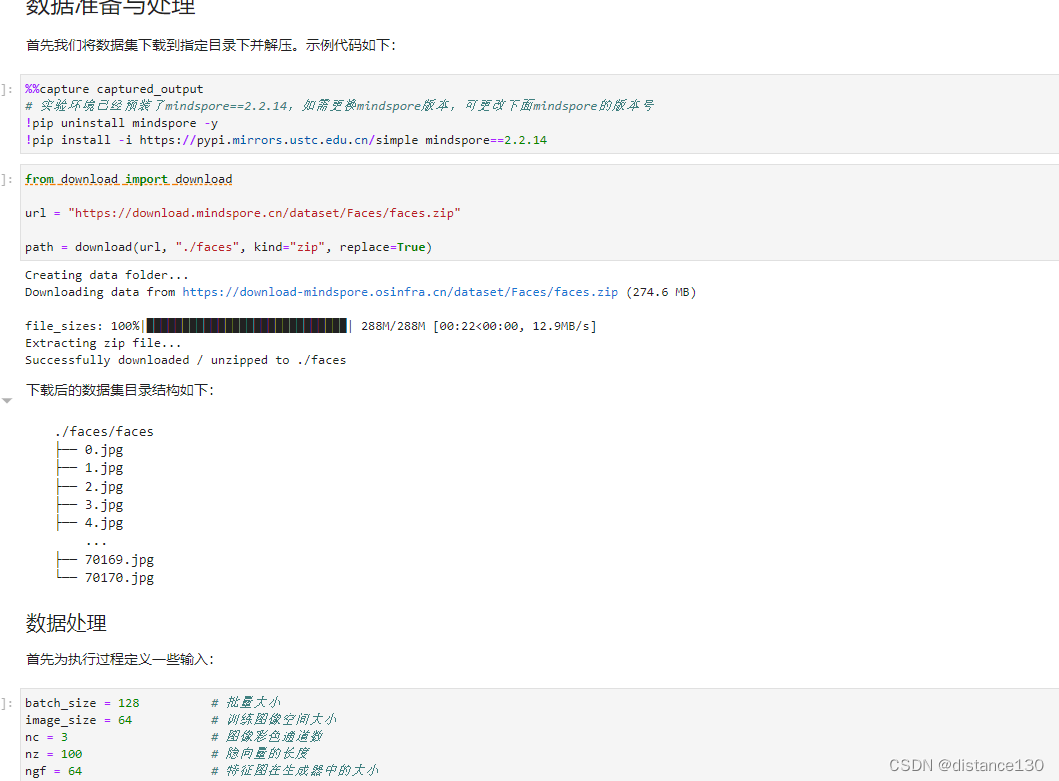The width and height of the screenshot is (1059, 781).
Task: Click the '数据处理' heading
Action: pos(66,623)
